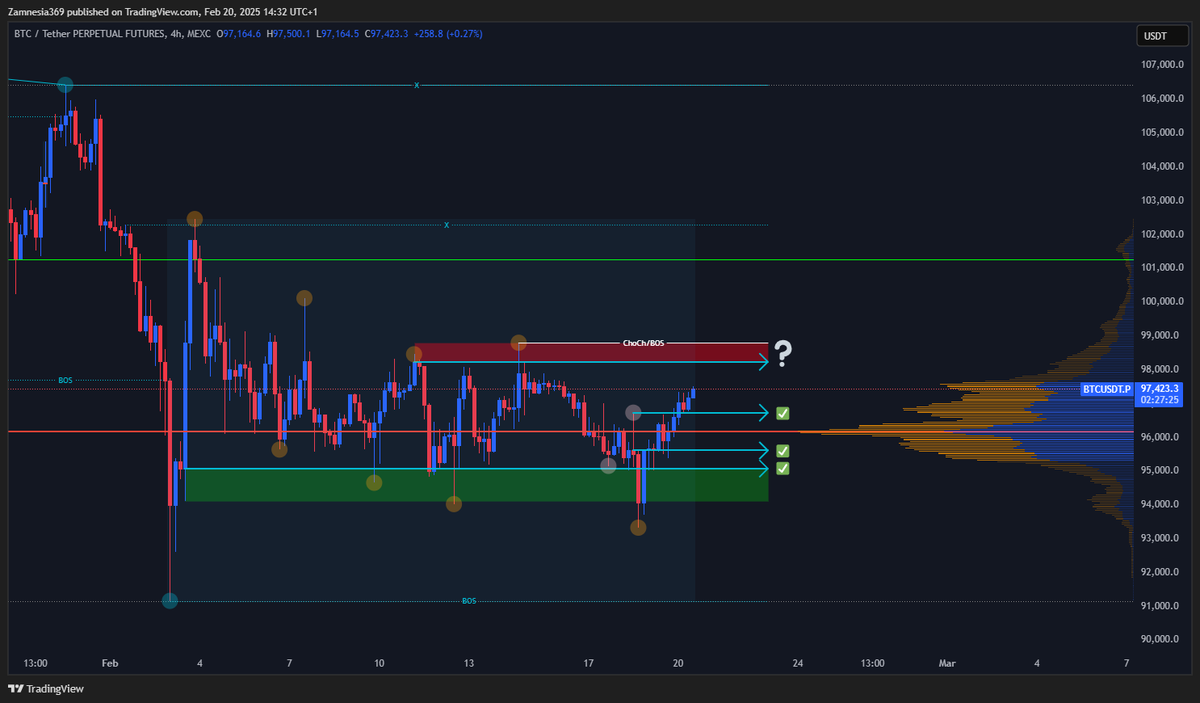Screen dimensions: 1200x703
Task: Click the 106,000.0 price axis label
Action: point(1163,99)
